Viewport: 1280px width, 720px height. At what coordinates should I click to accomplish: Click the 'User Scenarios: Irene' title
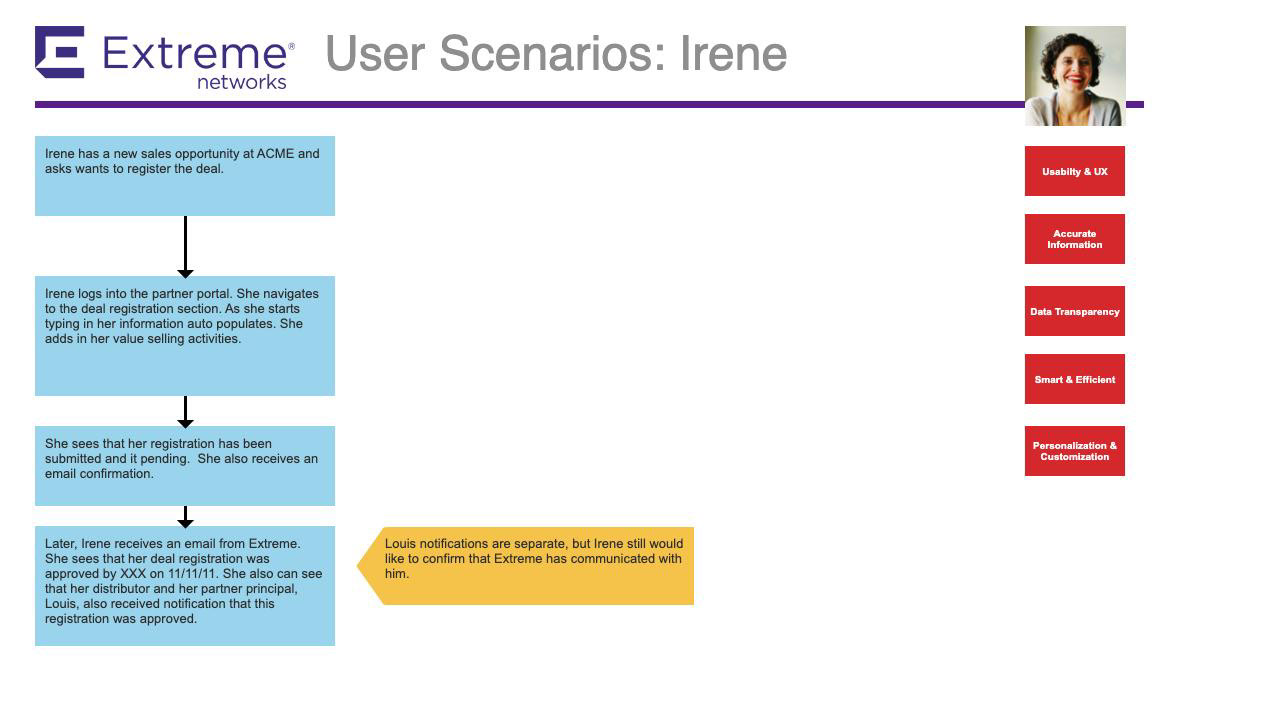(x=556, y=54)
